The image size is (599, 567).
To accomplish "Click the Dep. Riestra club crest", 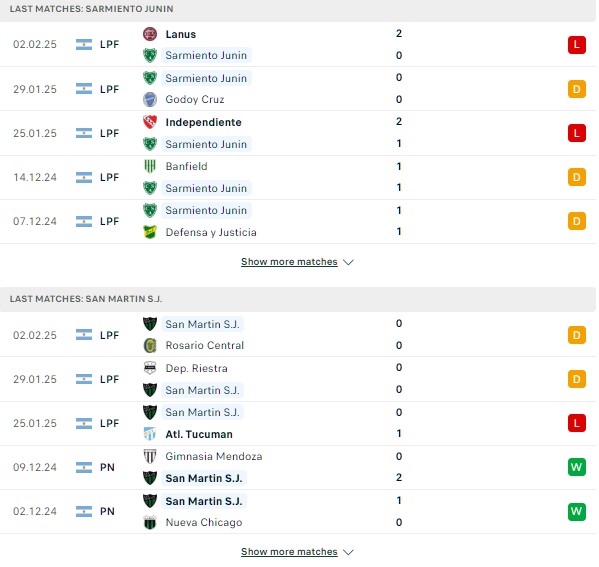I will coord(150,368).
